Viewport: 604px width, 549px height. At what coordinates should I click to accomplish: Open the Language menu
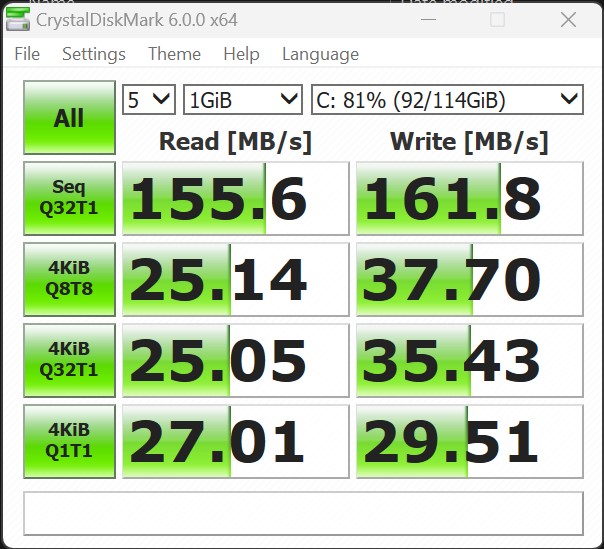pos(320,54)
